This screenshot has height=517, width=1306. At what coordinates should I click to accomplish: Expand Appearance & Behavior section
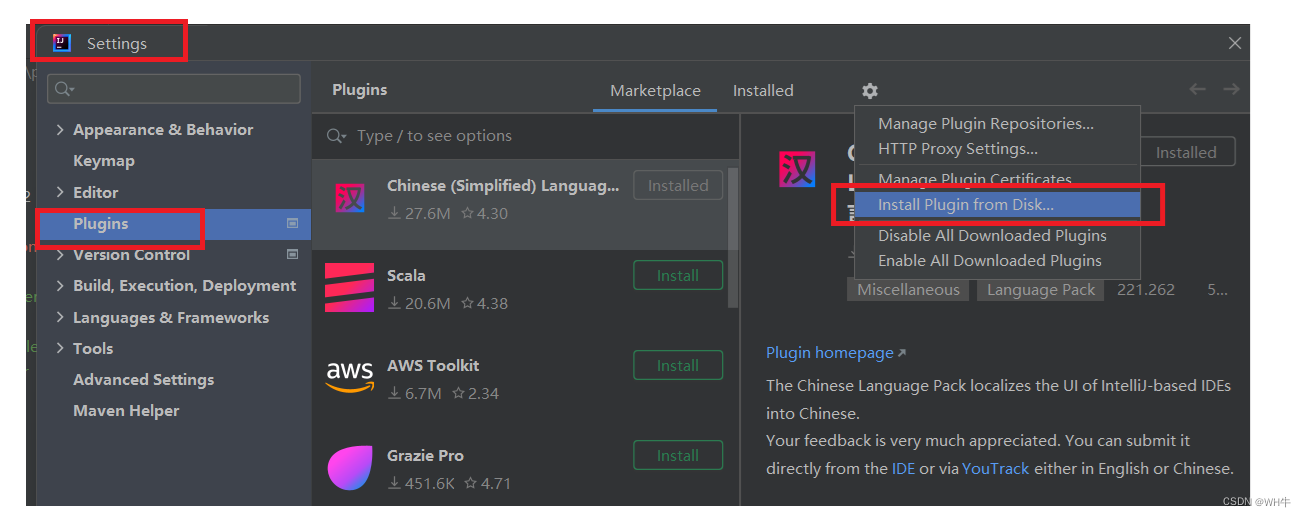pos(60,130)
